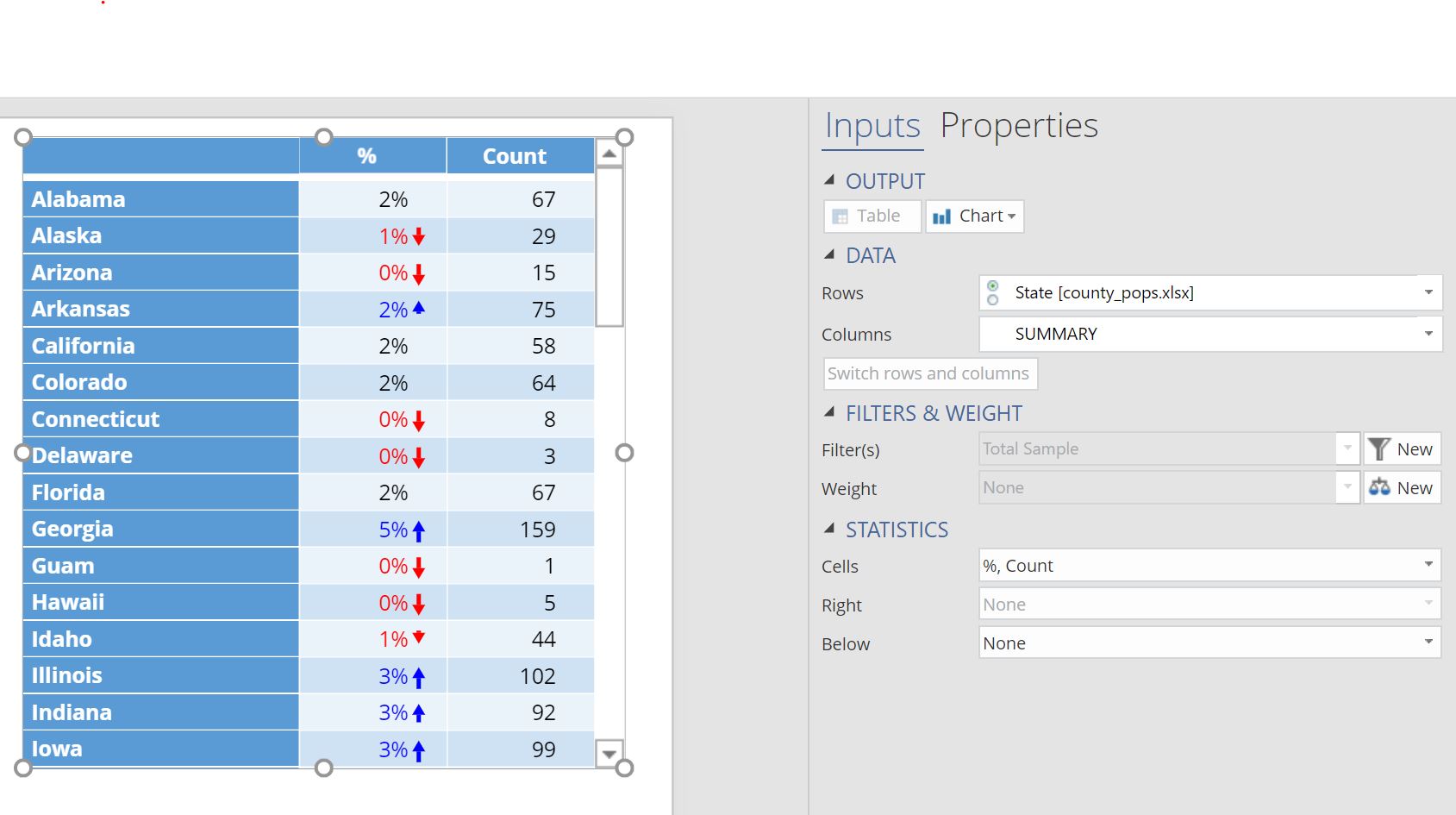Image resolution: width=1456 pixels, height=815 pixels.
Task: Collapse the OUTPUT section
Action: [830, 180]
